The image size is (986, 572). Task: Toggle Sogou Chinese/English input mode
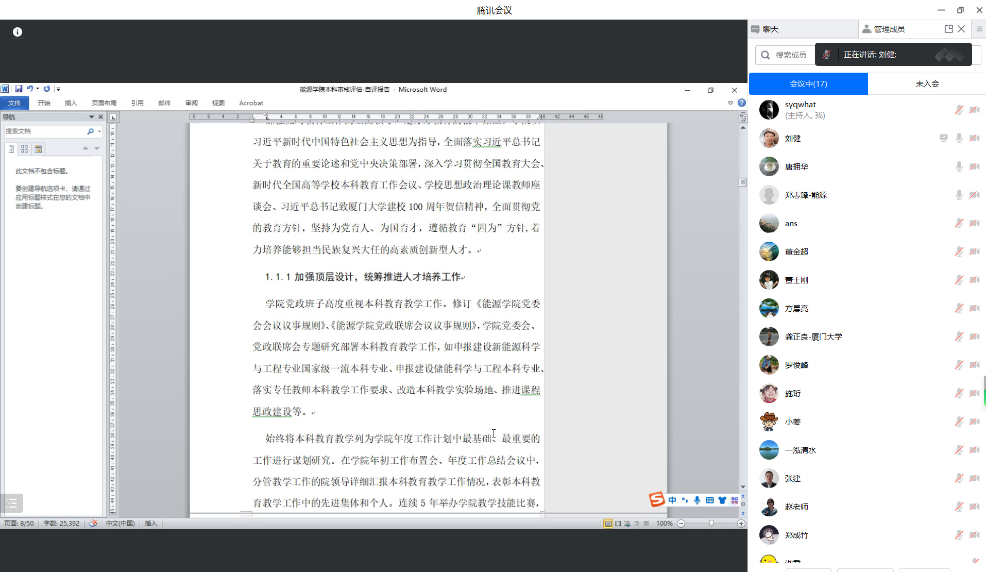(673, 499)
